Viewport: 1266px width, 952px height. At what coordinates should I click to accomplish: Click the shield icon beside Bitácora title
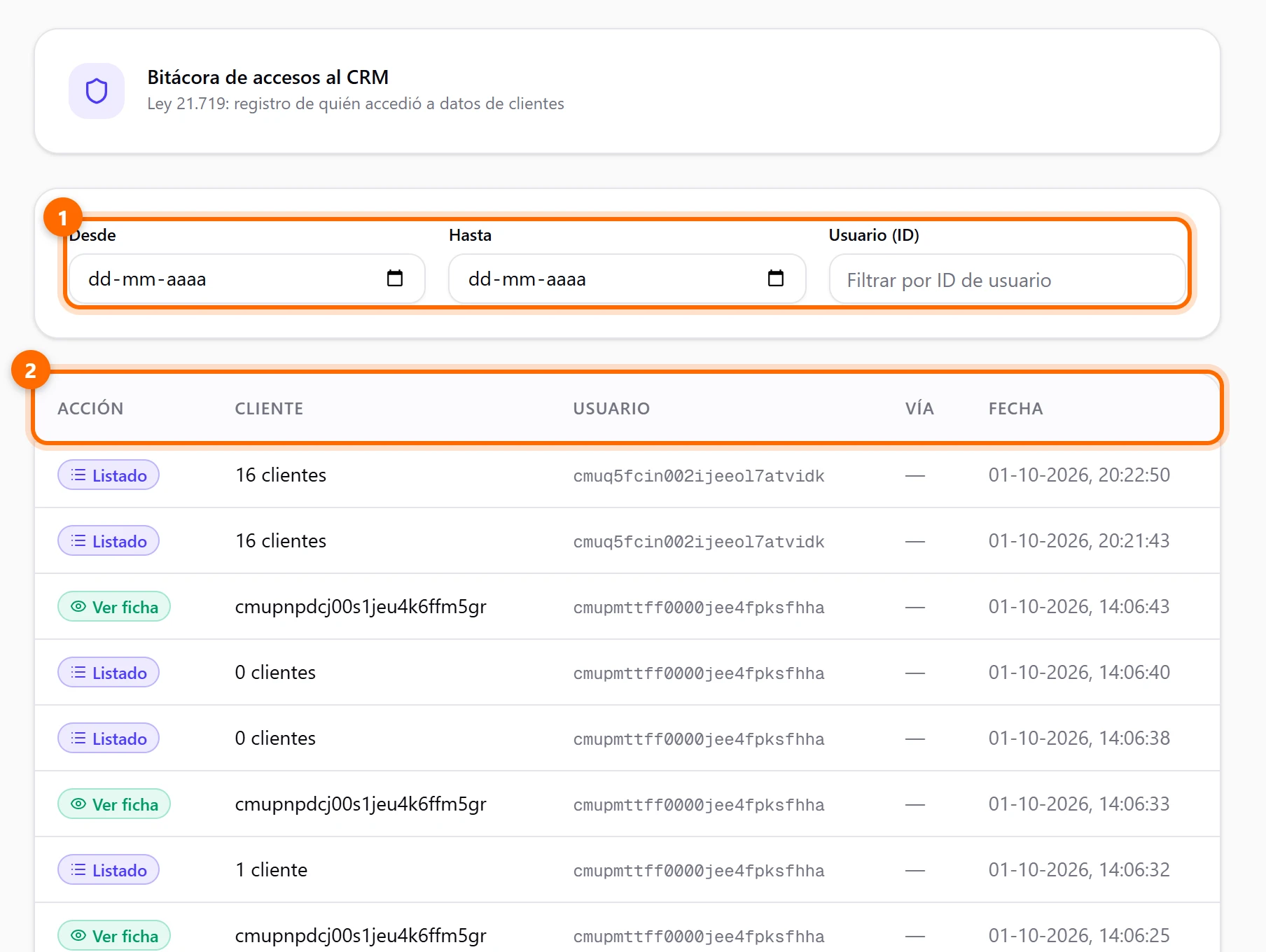coord(97,91)
